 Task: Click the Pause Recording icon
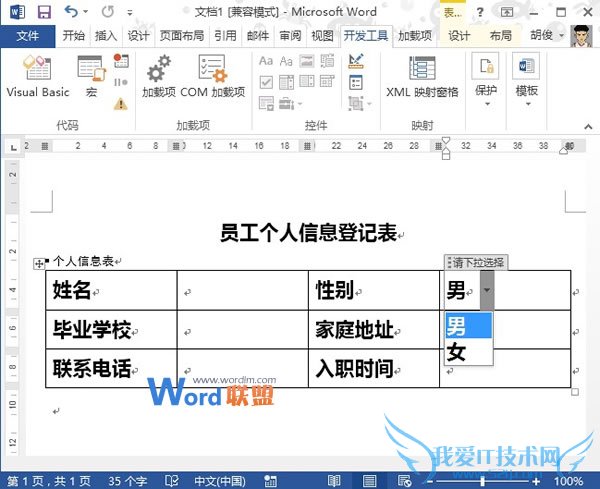(x=121, y=82)
